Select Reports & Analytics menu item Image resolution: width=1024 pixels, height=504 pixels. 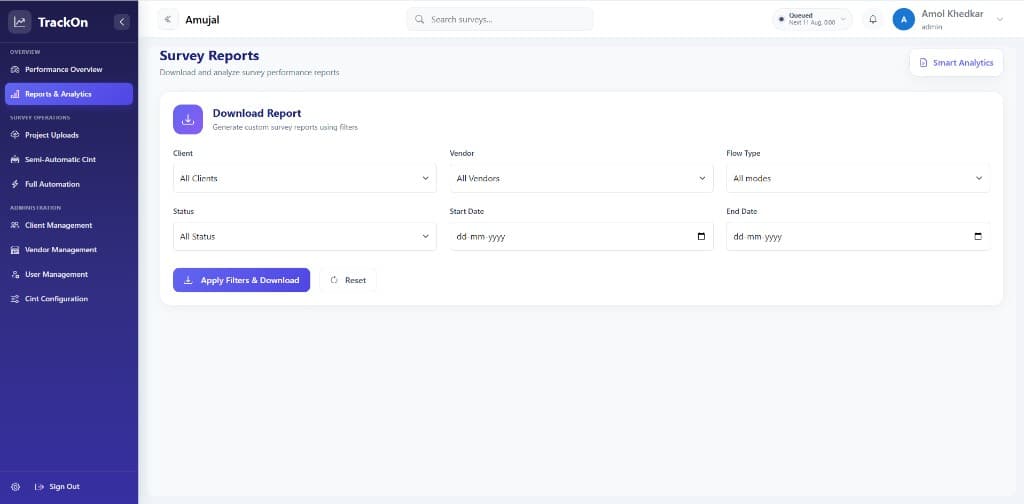coord(69,94)
